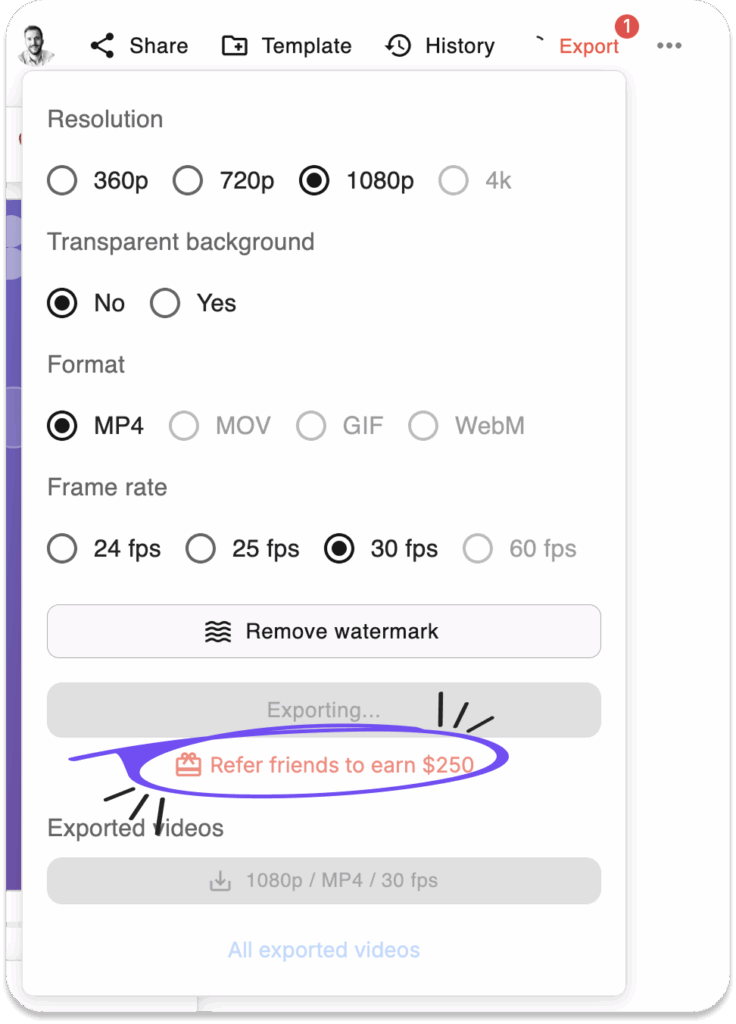Click the user profile avatar
The height and width of the screenshot is (1024, 736).
(x=37, y=44)
